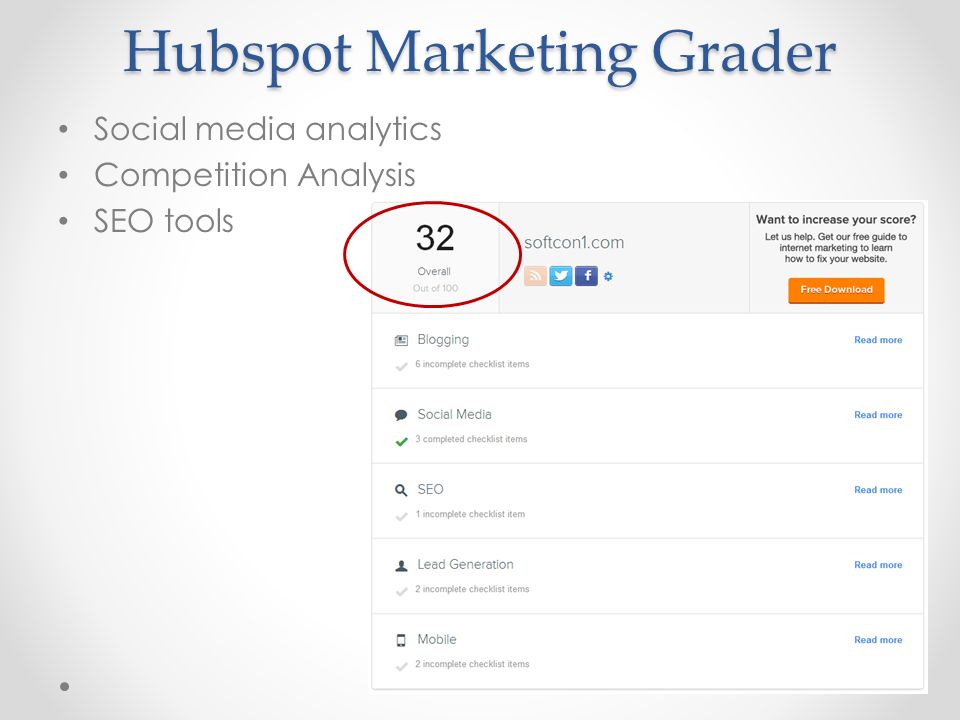Open Read more link for Mobile
The image size is (960, 720).
pyautogui.click(x=878, y=640)
